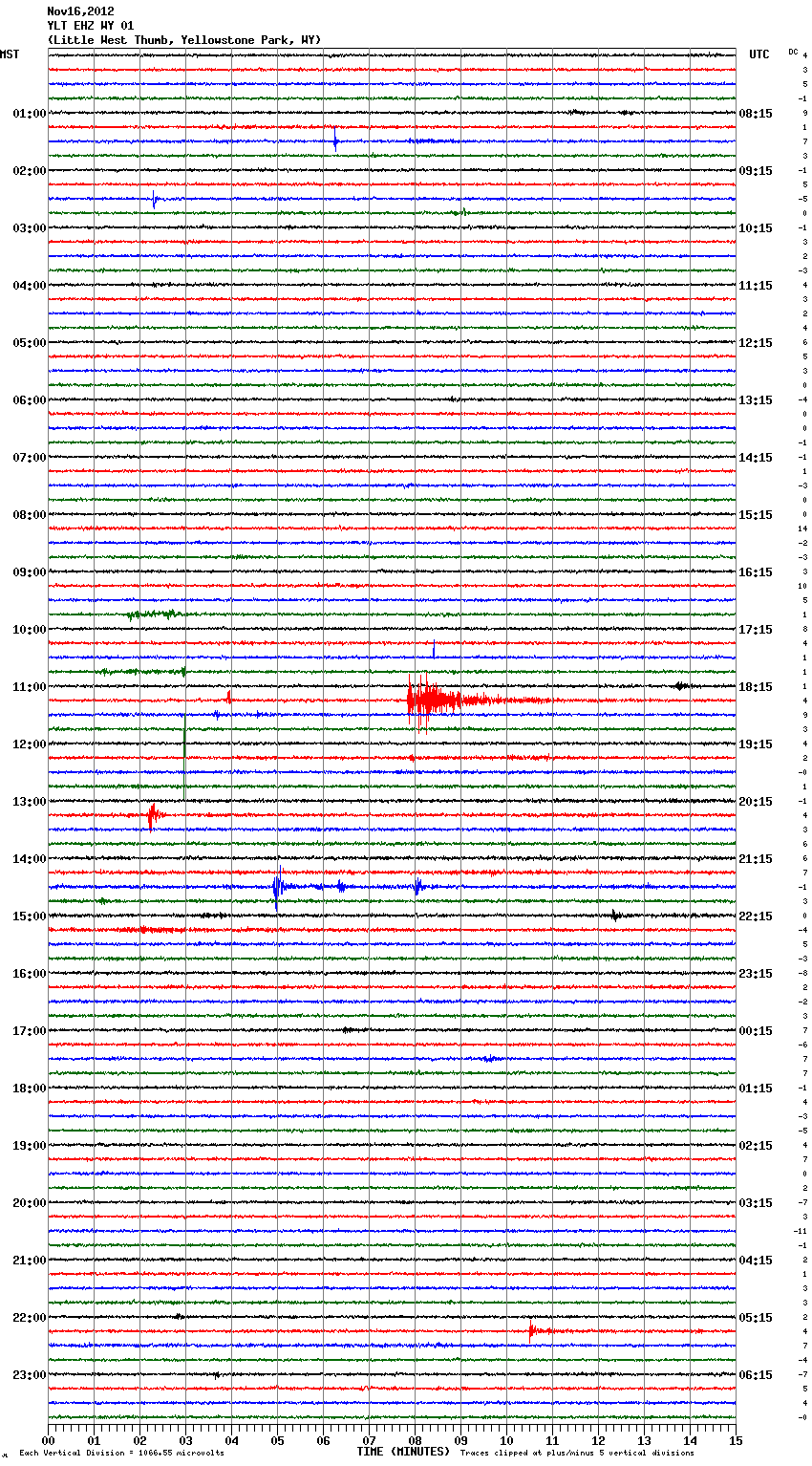Screen dimensions: 812x1466
Task: Select minute 00 on the bottom axis
Action: click(48, 1440)
